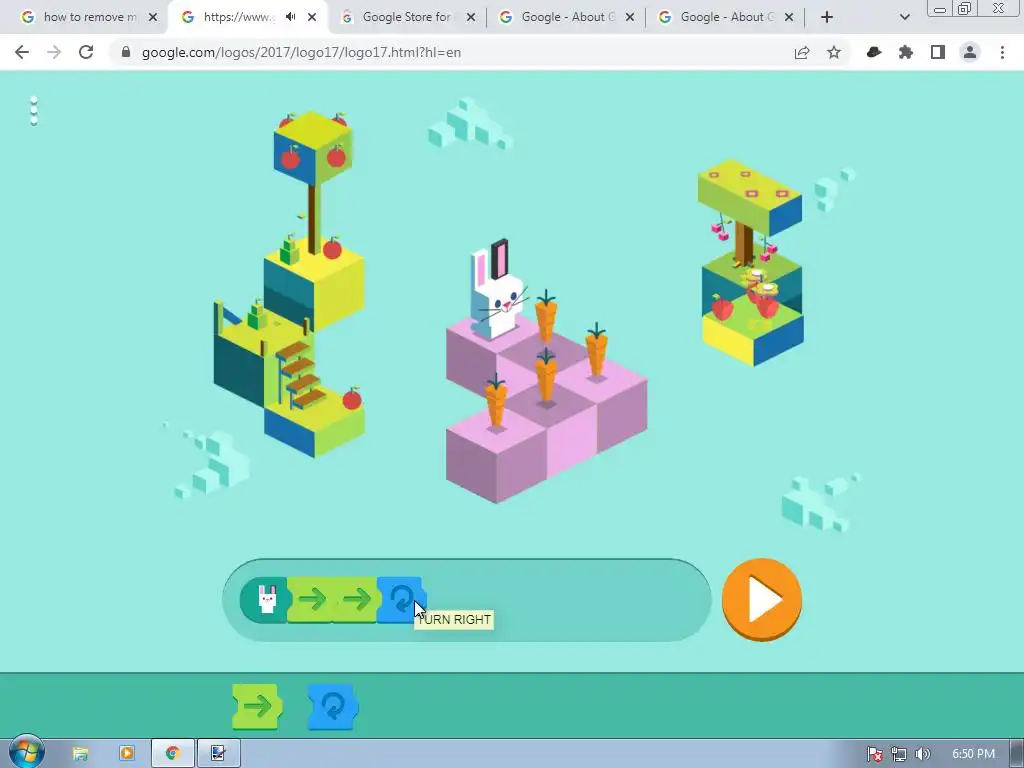Mute the audio on the playing tab
Screen dimensions: 1024x768
pyautogui.click(x=291, y=17)
